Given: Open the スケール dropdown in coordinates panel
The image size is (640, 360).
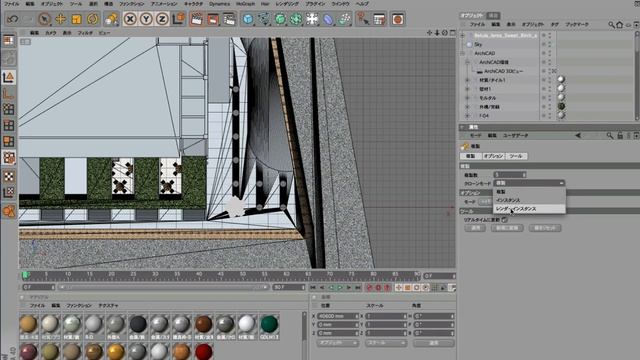Looking at the screenshot, I should tap(386, 343).
